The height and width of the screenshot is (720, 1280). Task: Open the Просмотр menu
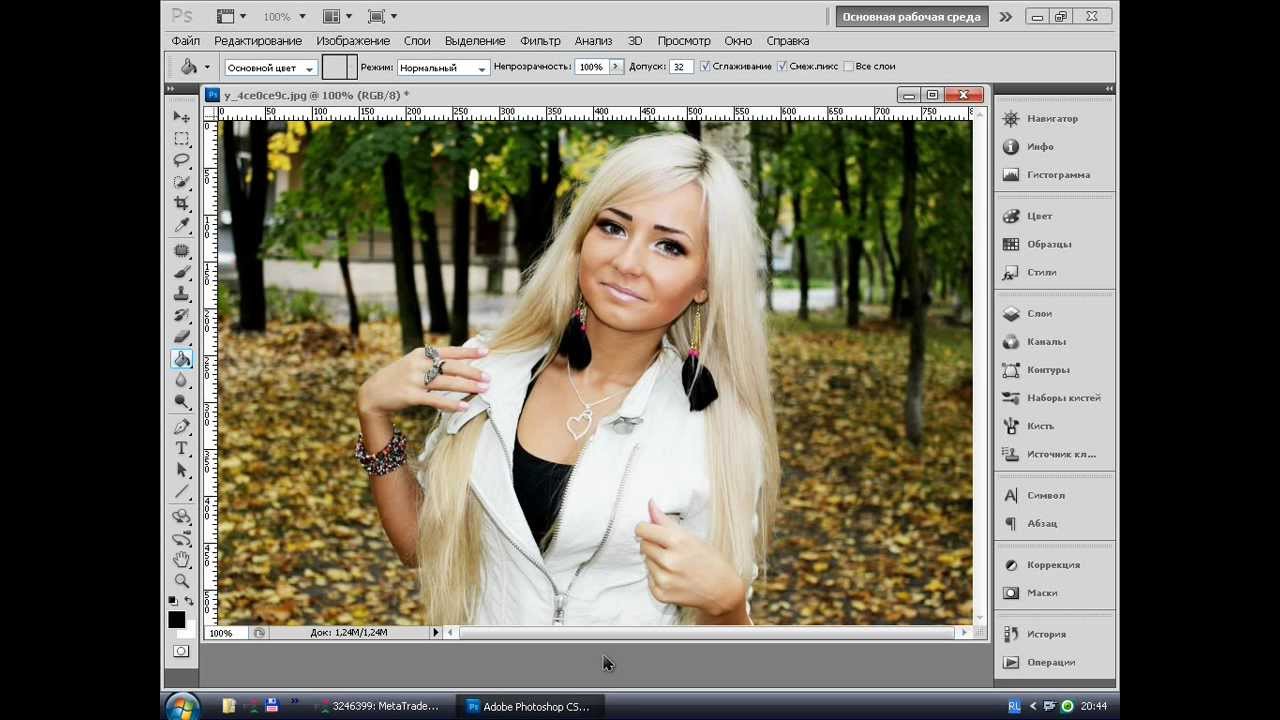pyautogui.click(x=684, y=41)
